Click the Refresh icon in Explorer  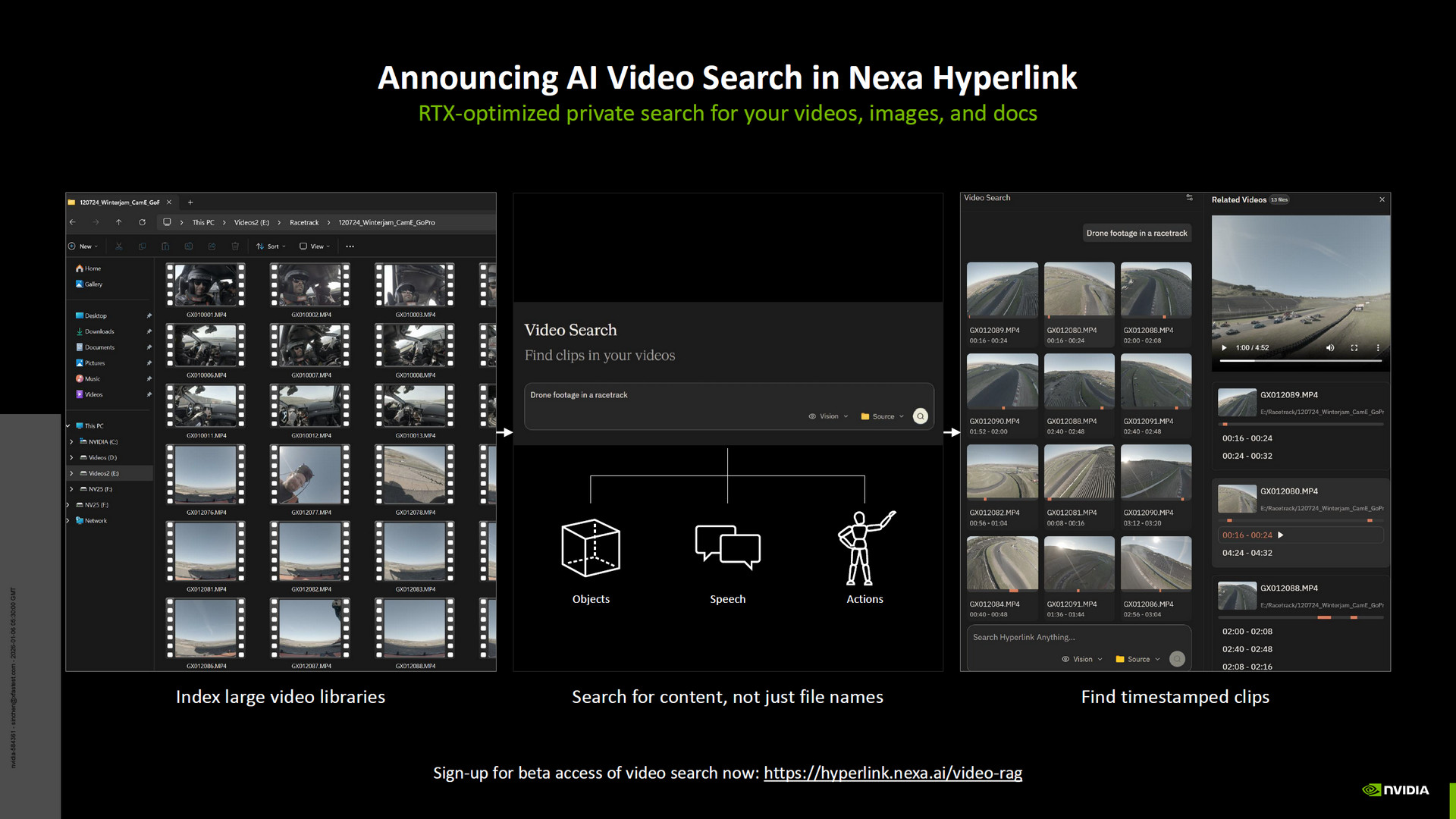[x=142, y=222]
